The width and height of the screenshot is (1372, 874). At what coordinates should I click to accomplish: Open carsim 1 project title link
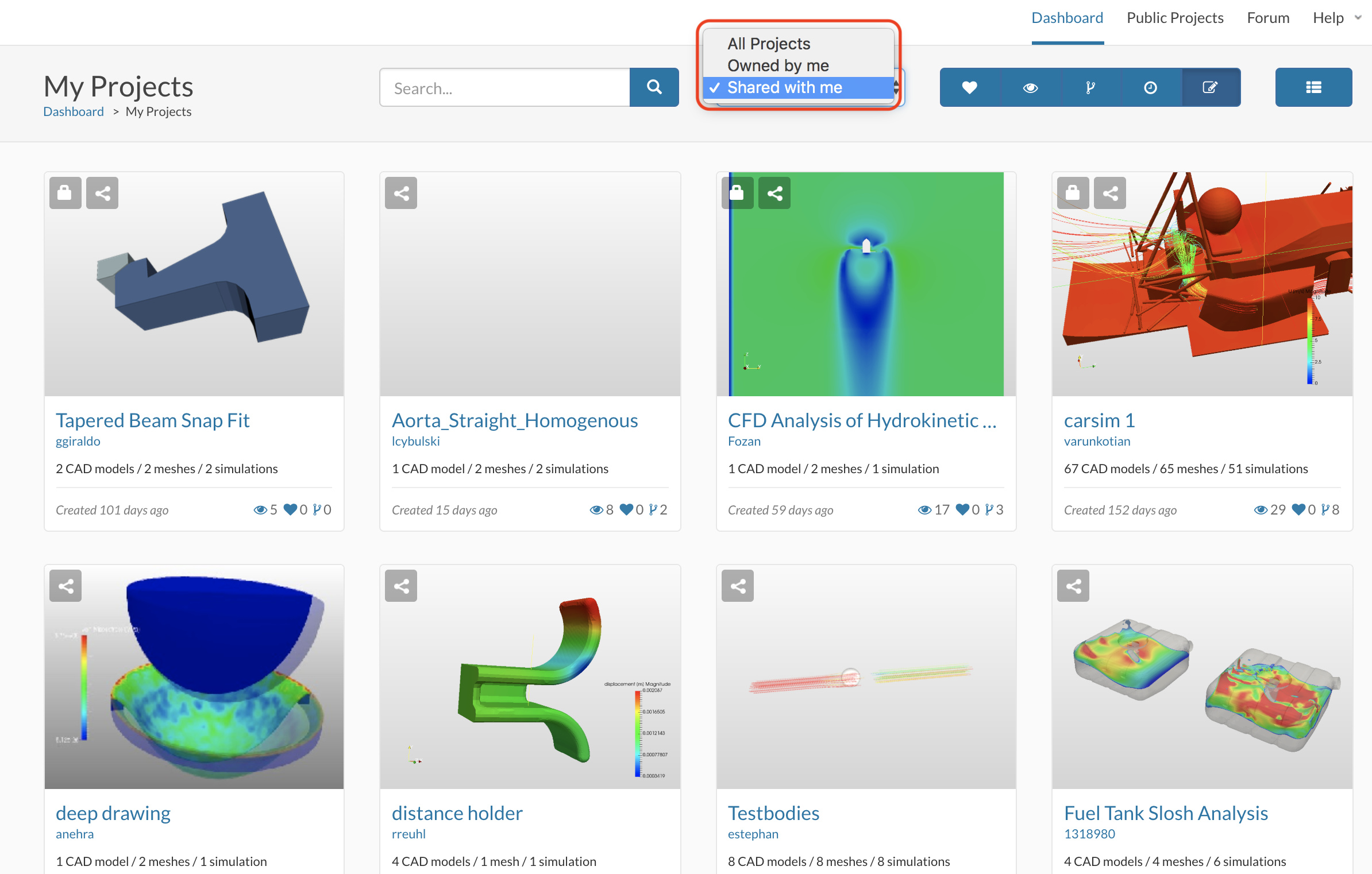coord(1099,420)
